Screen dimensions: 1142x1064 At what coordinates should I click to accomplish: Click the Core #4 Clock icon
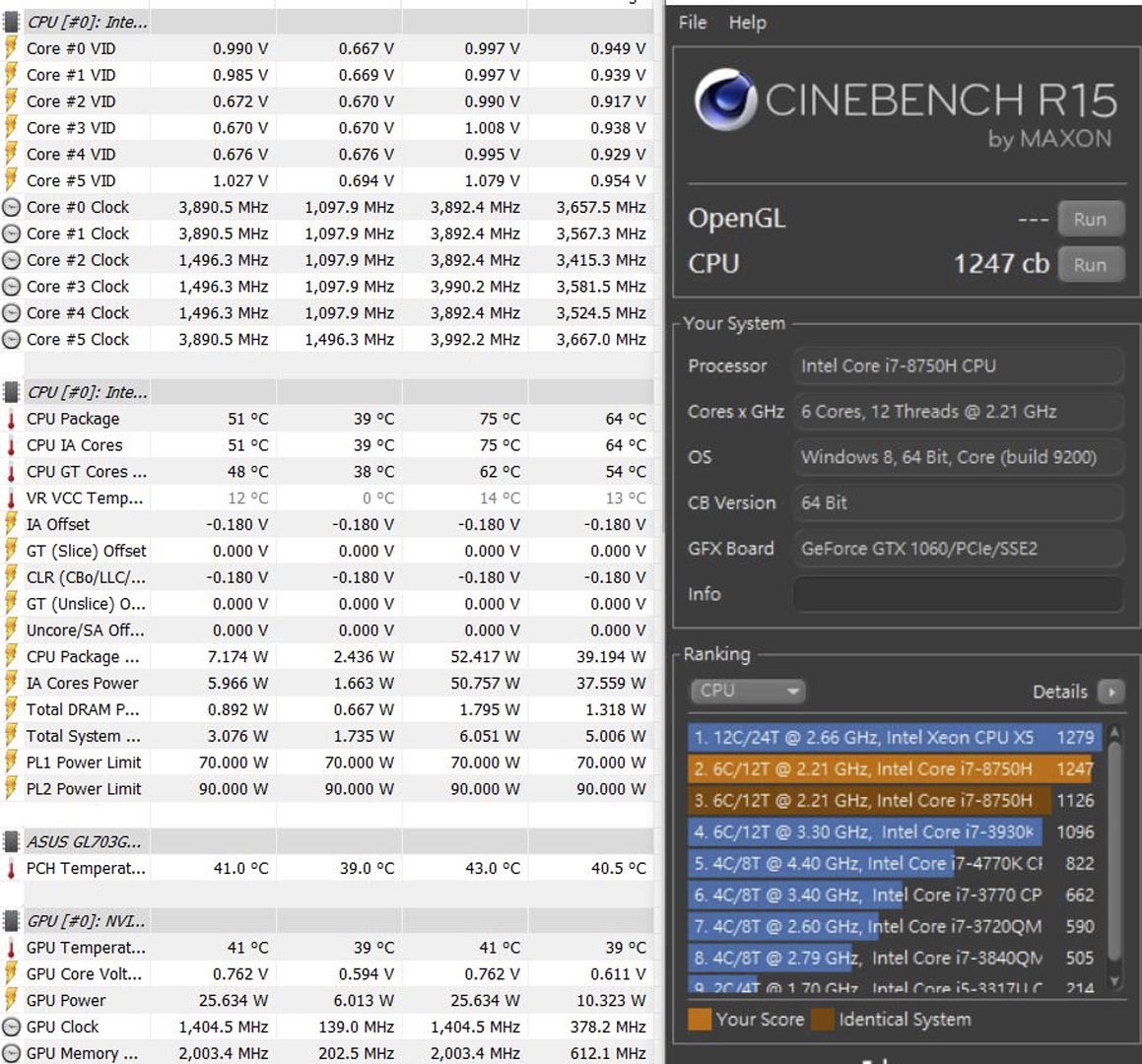[x=11, y=313]
